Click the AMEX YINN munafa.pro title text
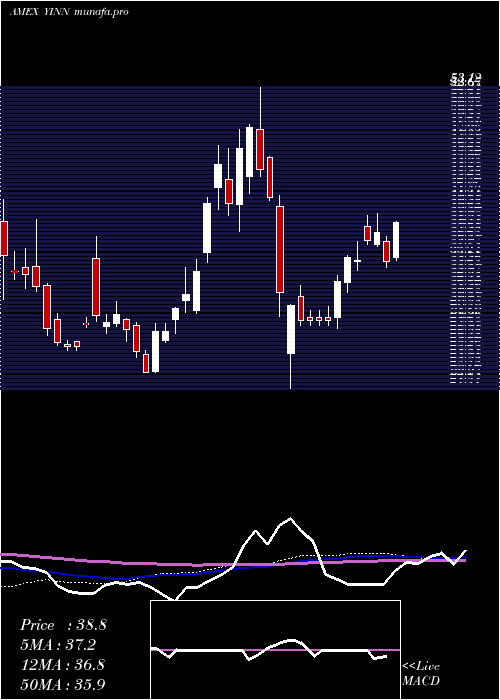 69,12
